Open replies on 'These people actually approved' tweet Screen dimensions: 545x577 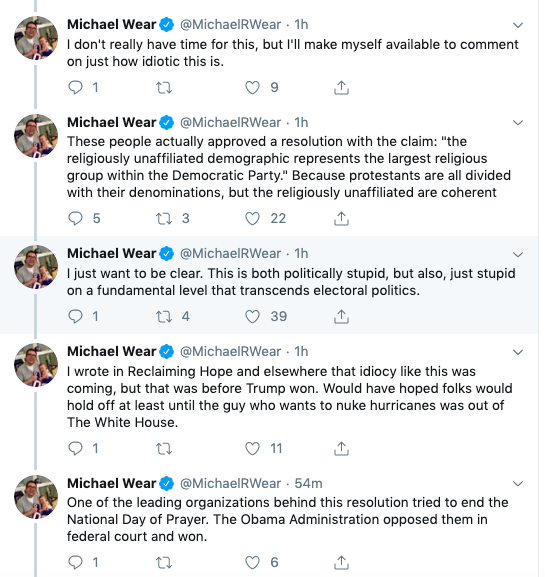(x=76, y=218)
